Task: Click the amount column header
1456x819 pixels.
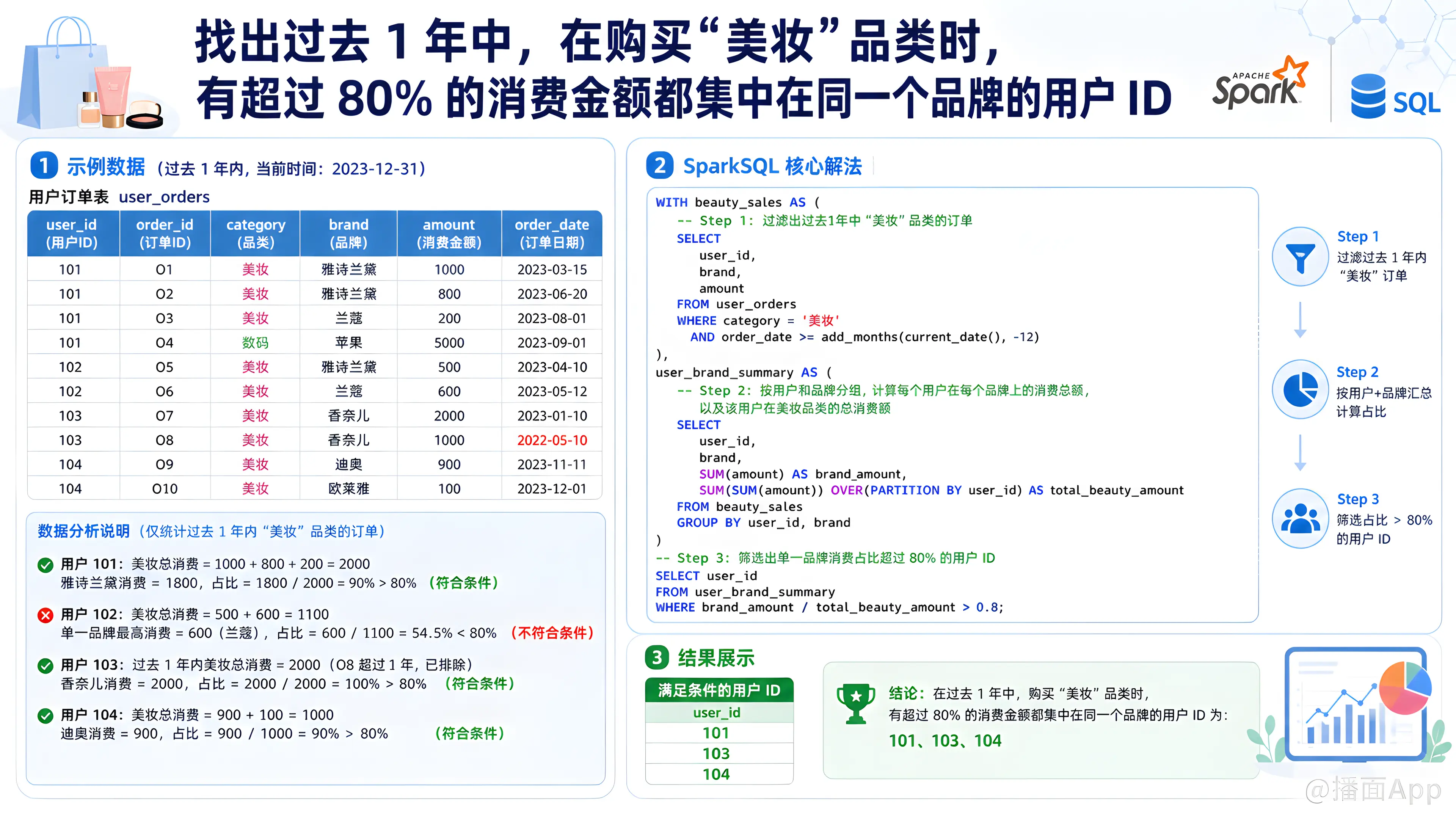Action: tap(449, 234)
